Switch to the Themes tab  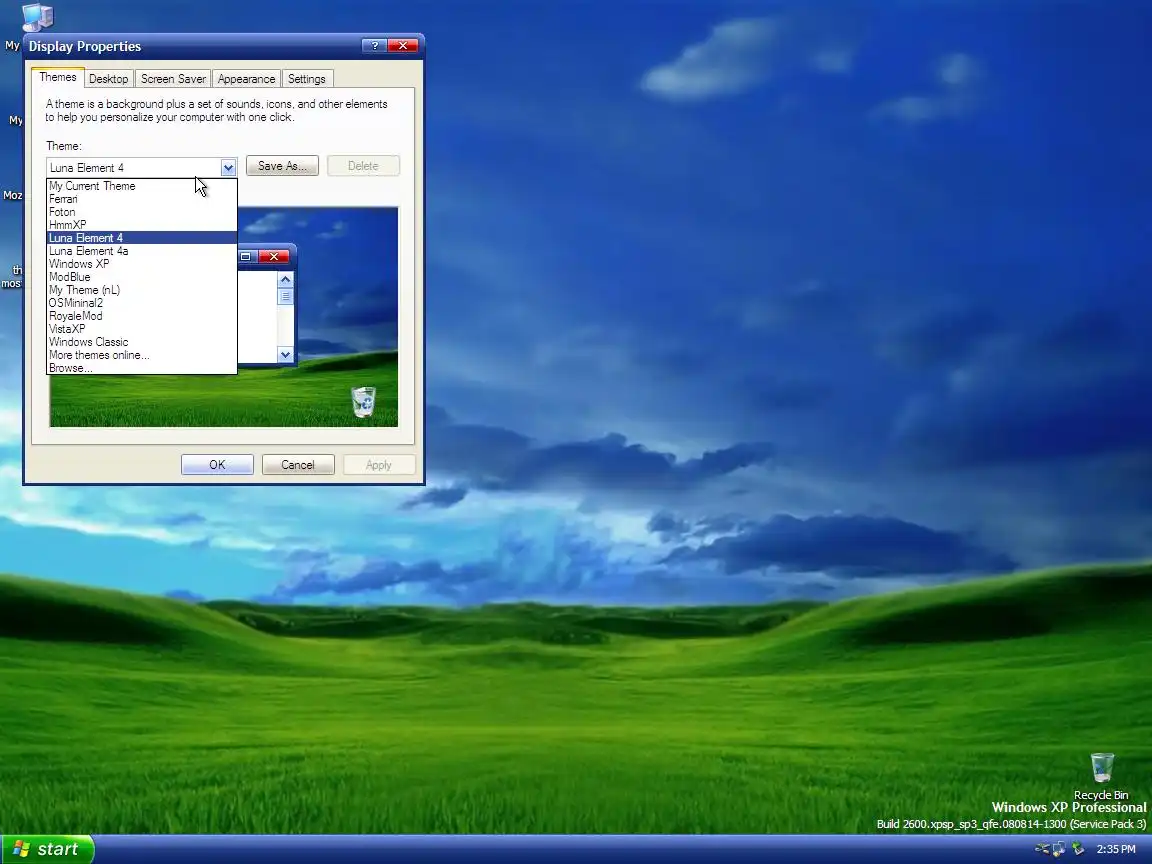pyautogui.click(x=57, y=77)
